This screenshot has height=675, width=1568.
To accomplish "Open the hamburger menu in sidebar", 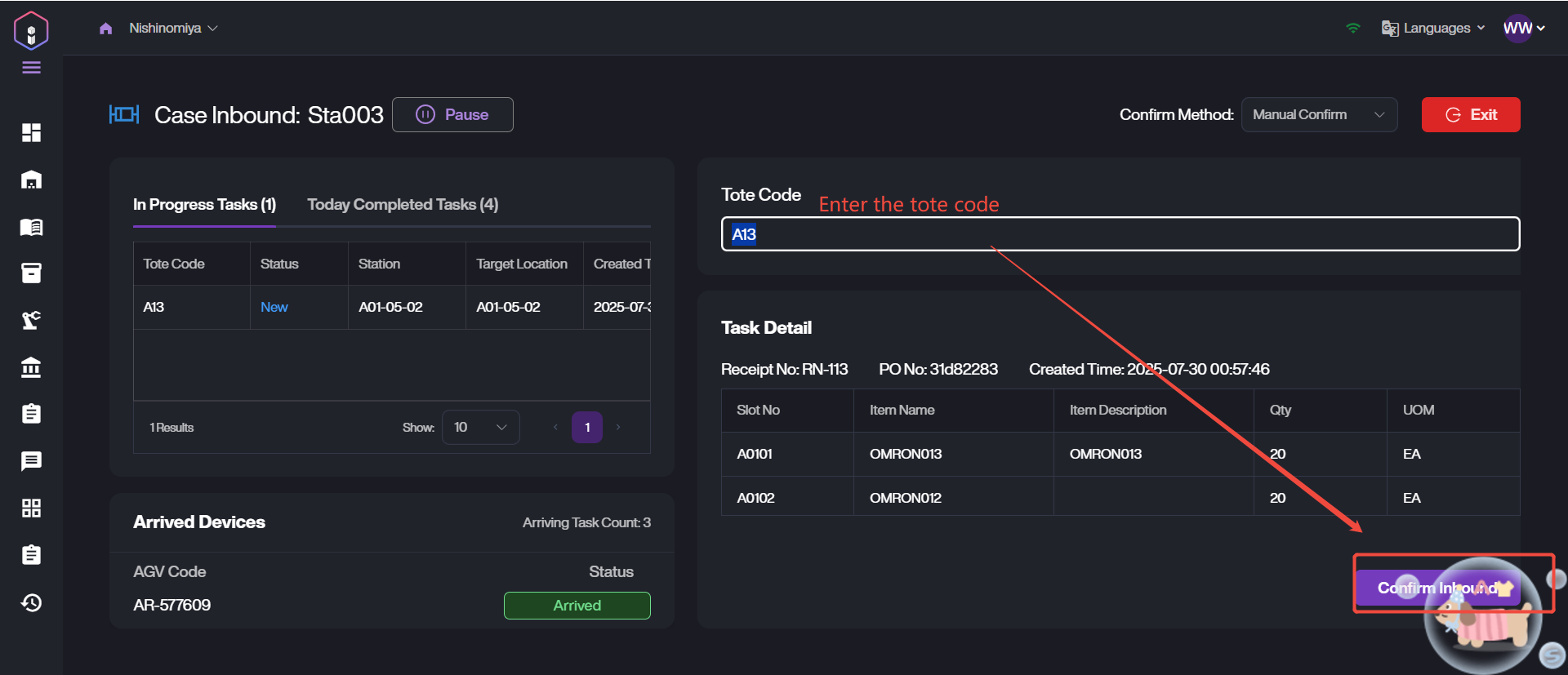I will [31, 68].
